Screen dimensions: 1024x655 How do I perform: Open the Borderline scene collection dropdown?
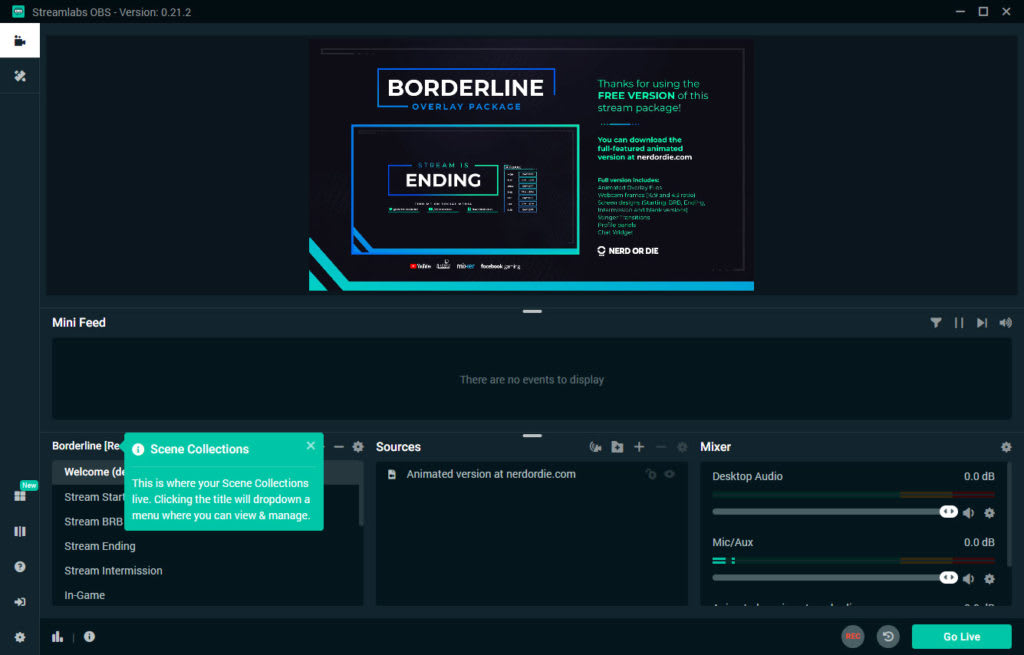(x=86, y=446)
